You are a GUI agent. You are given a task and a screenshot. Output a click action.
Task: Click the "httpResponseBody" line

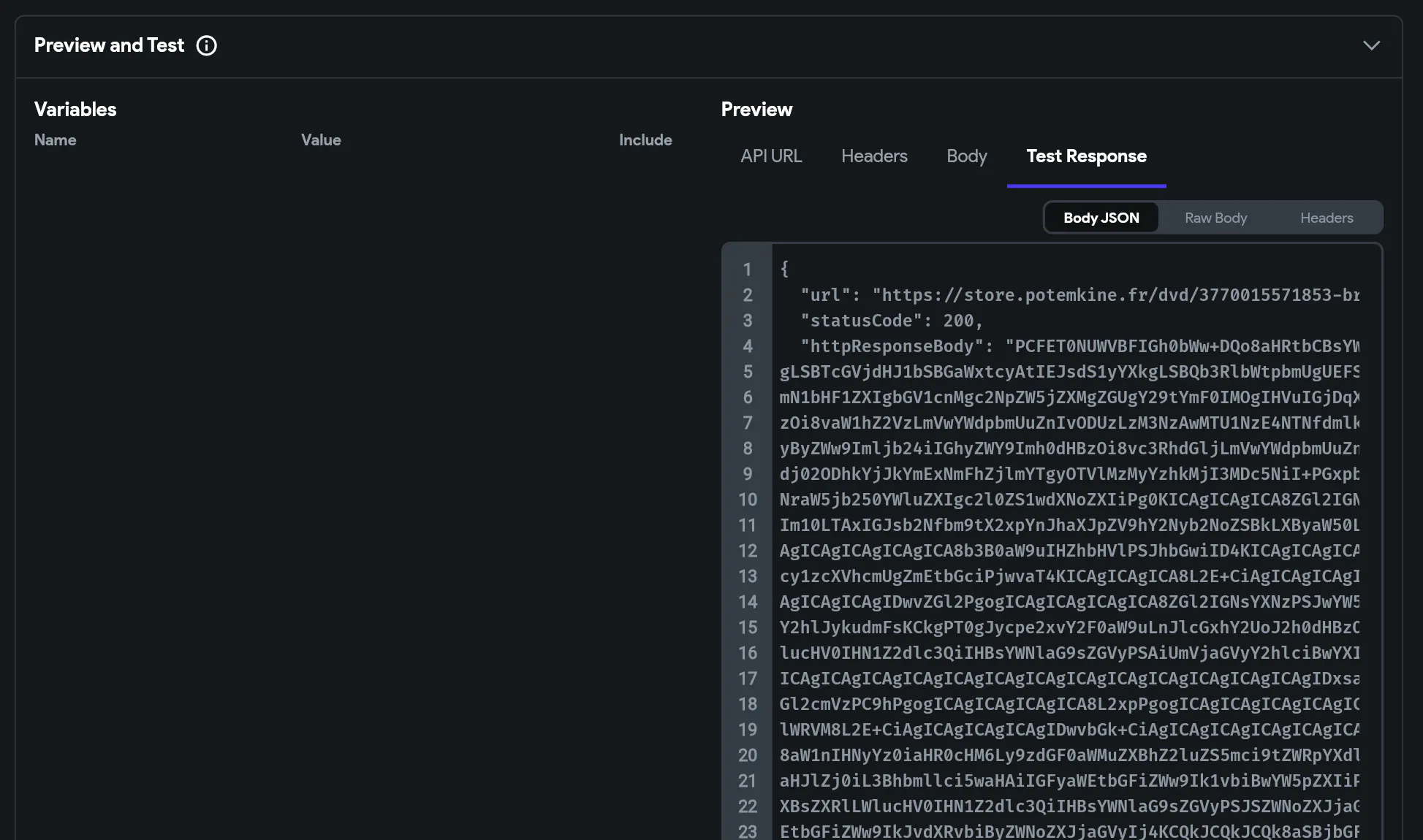click(x=1069, y=346)
